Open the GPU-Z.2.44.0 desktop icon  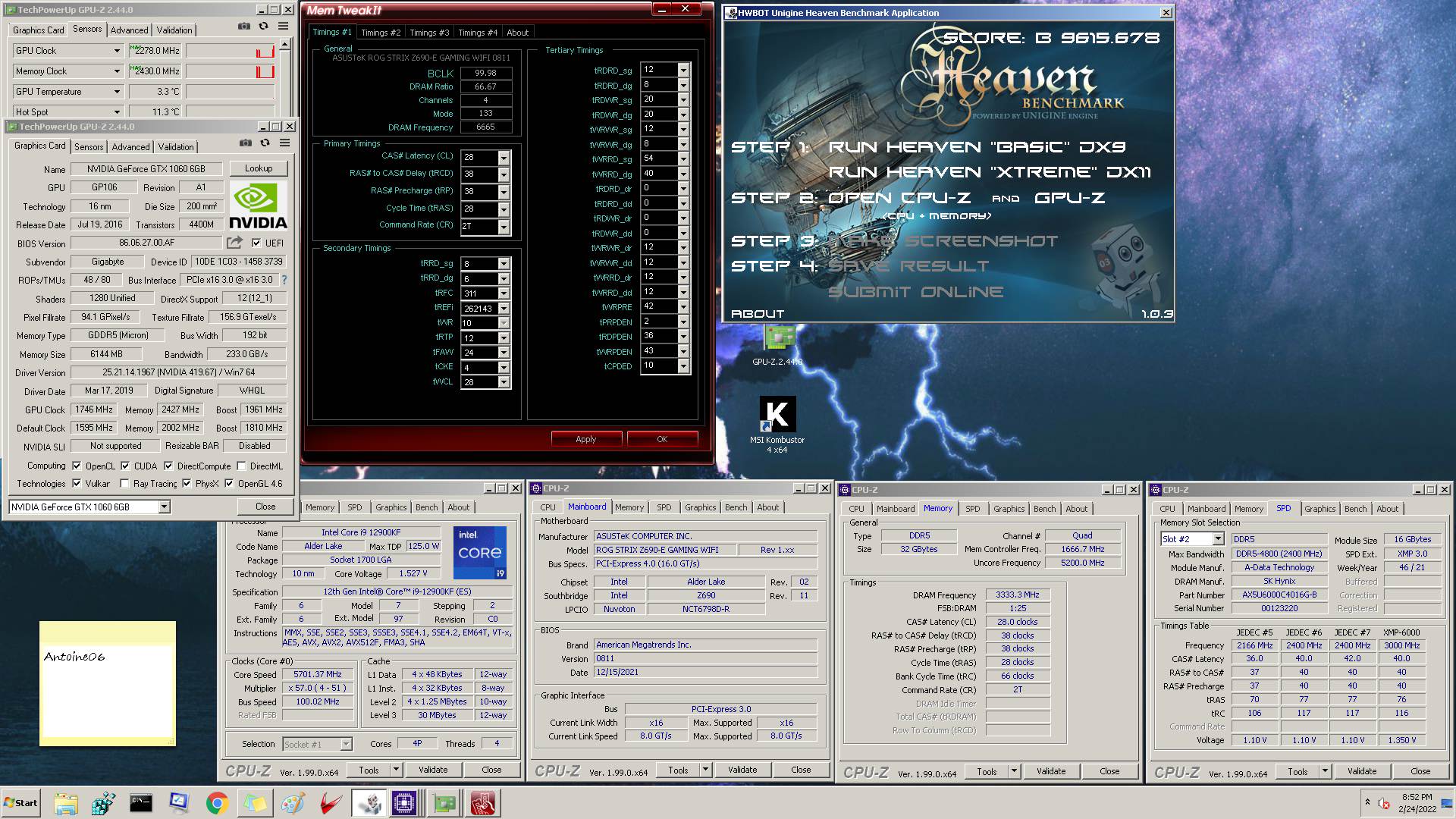[777, 346]
